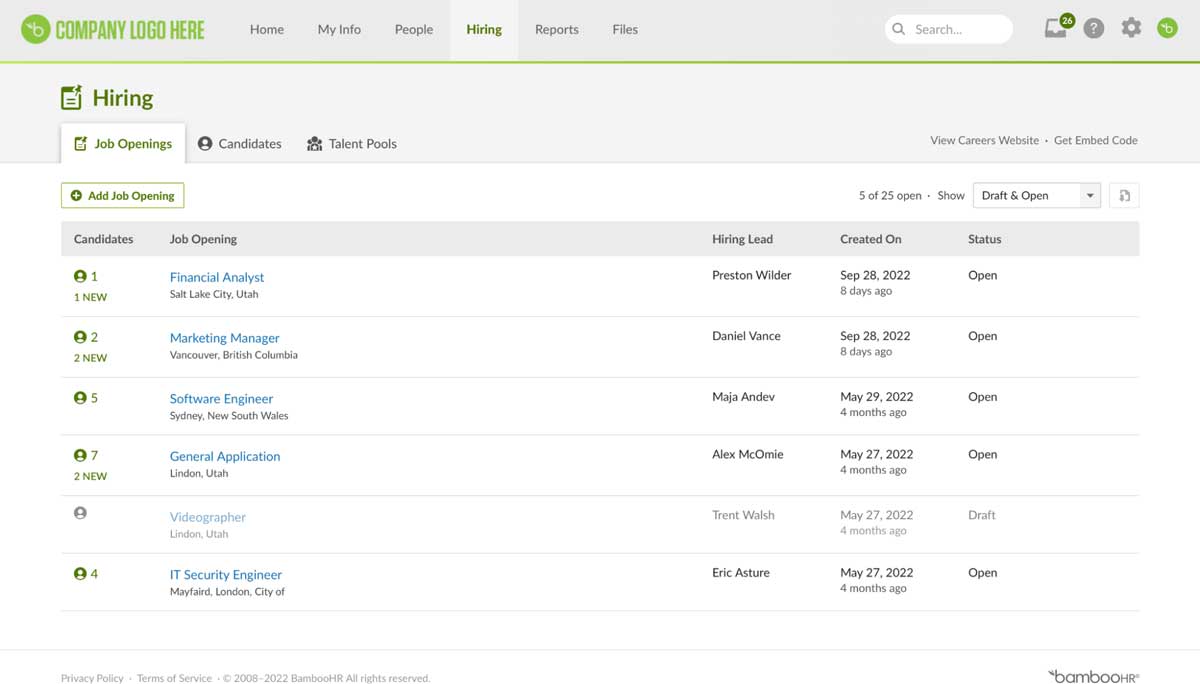Click the Hiring clipboard icon in the page header
Viewport: 1200px width, 684px height.
tap(71, 96)
